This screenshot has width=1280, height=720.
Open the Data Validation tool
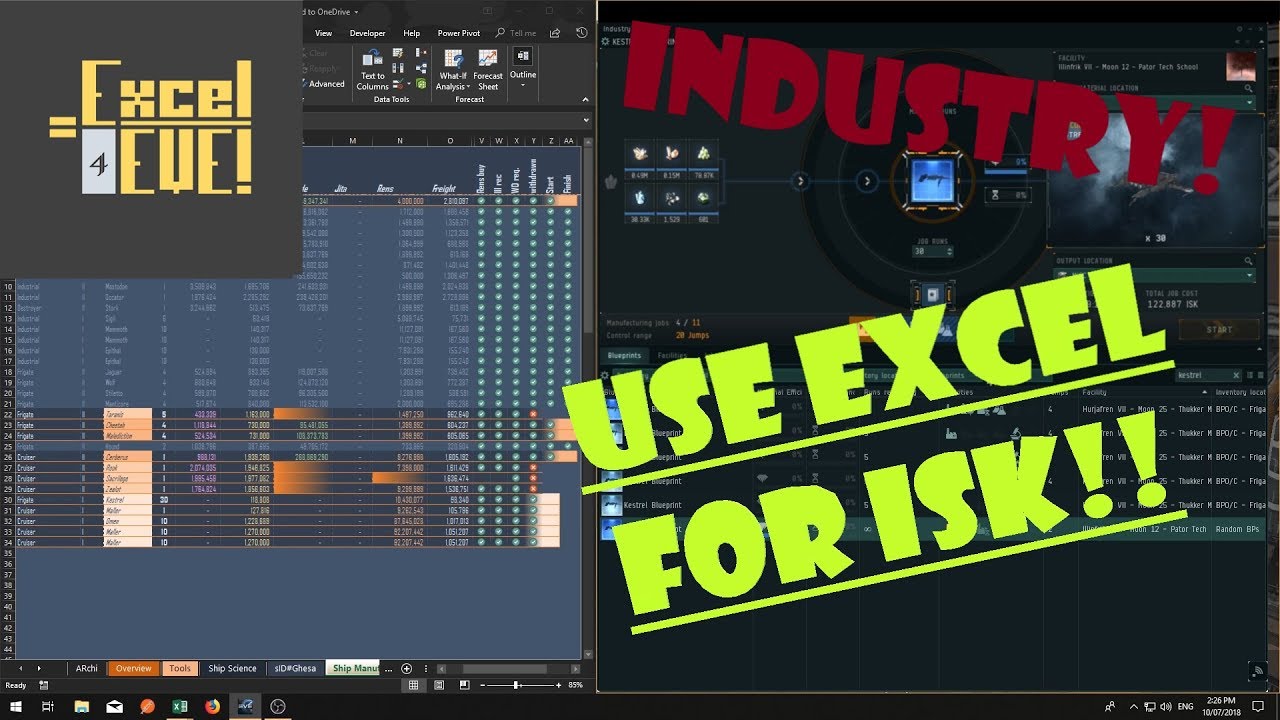coord(400,84)
